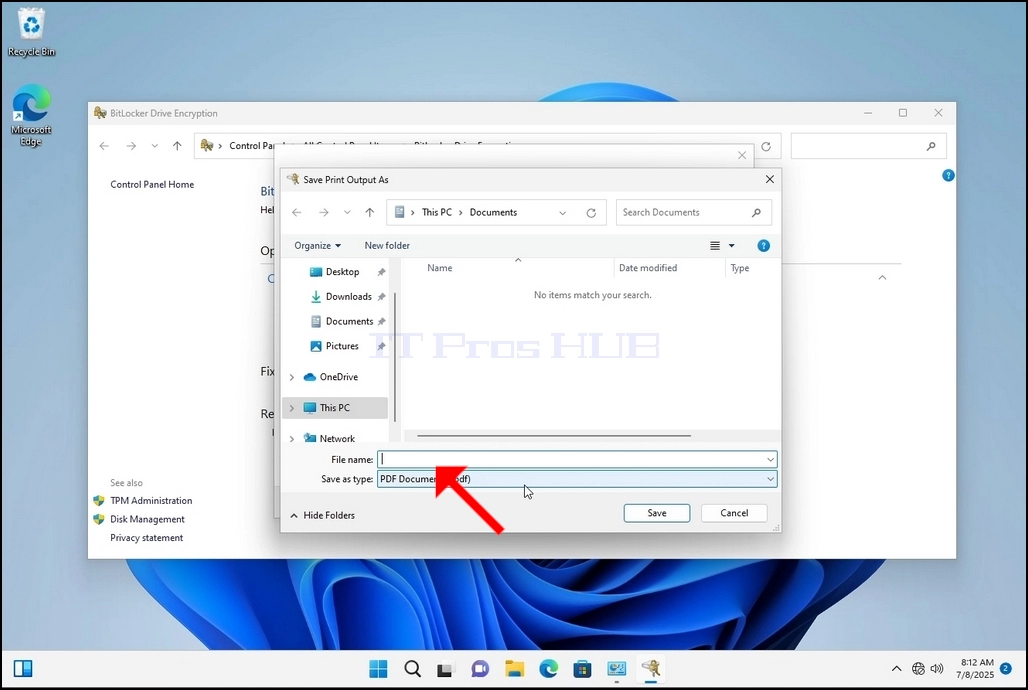Viewport: 1028px width, 690px height.
Task: Open File name history dropdown arrow
Action: pyautogui.click(x=770, y=460)
